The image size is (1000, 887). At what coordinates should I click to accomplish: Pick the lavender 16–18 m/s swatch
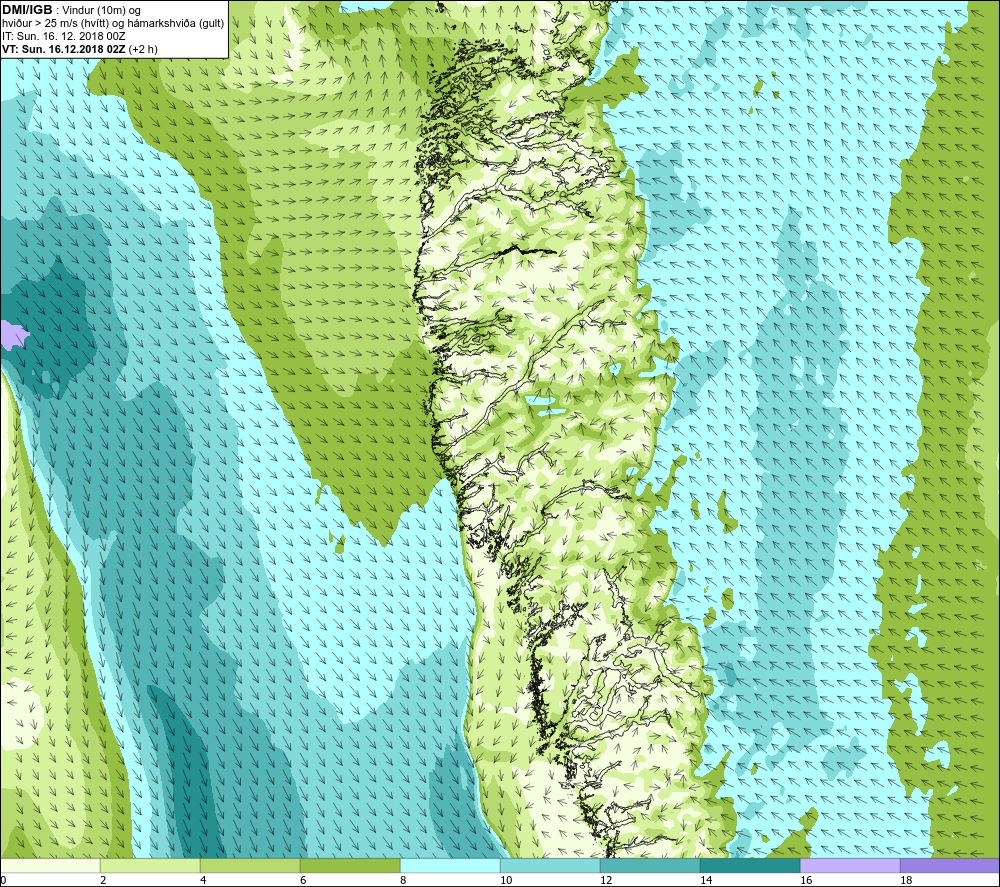[850, 865]
